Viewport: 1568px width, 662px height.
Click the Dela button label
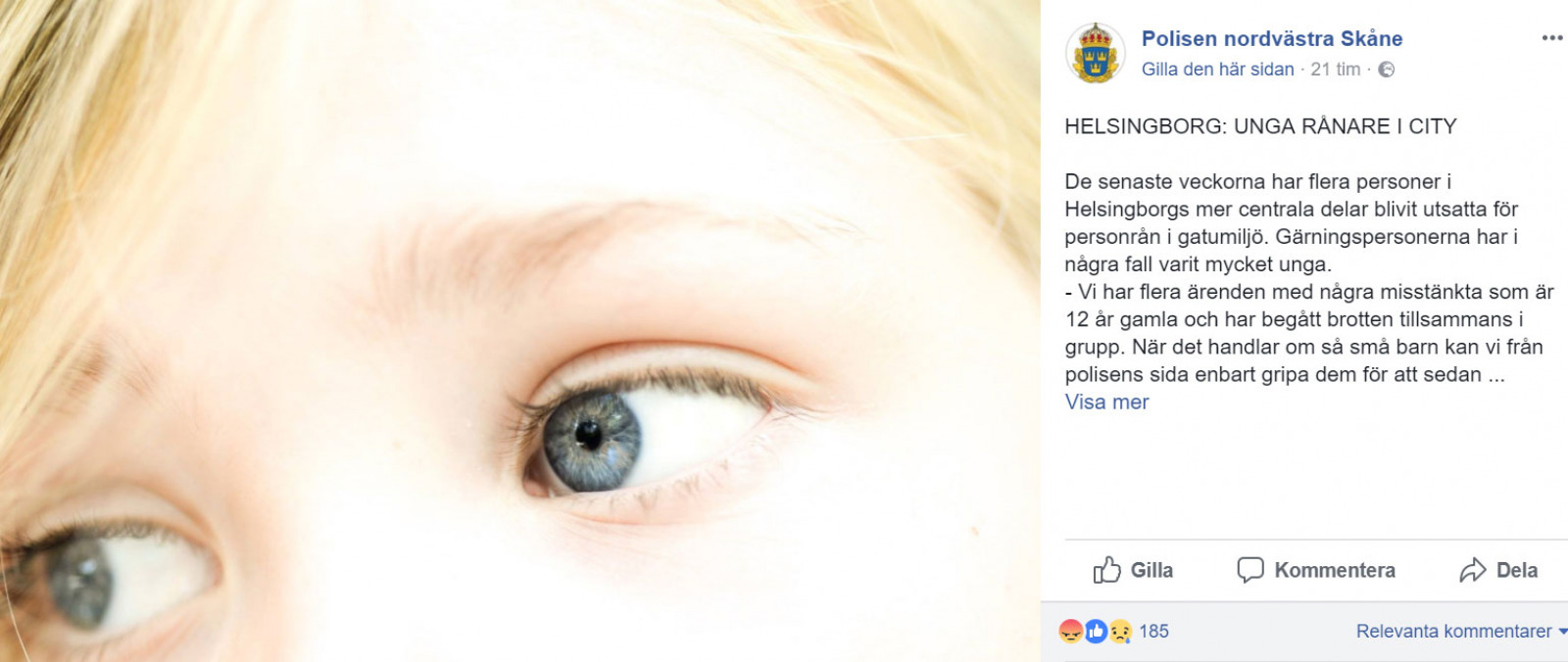(1517, 570)
